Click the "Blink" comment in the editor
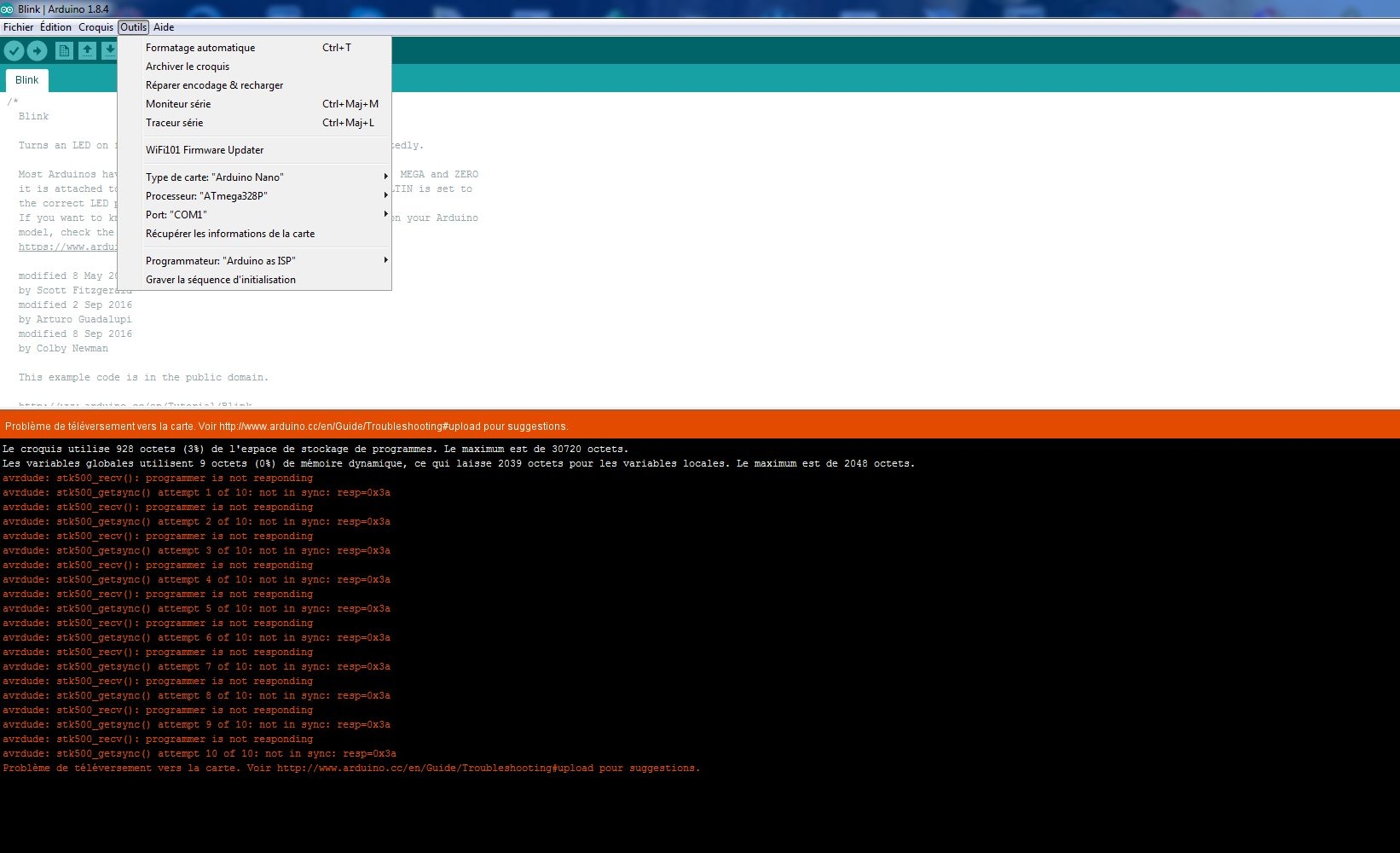The width and height of the screenshot is (1400, 853). 34,116
